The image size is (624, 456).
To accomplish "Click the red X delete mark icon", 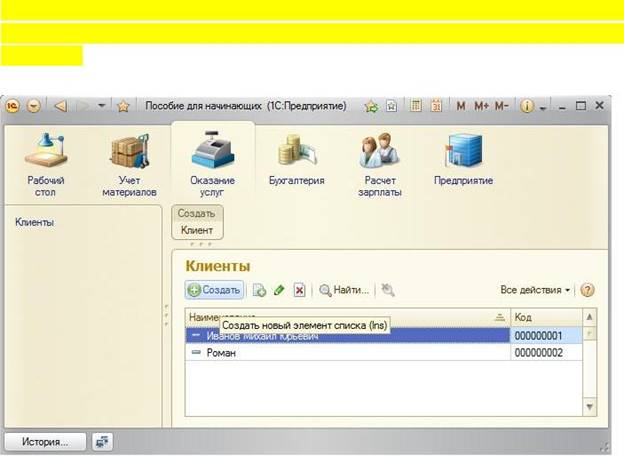I will 299,290.
